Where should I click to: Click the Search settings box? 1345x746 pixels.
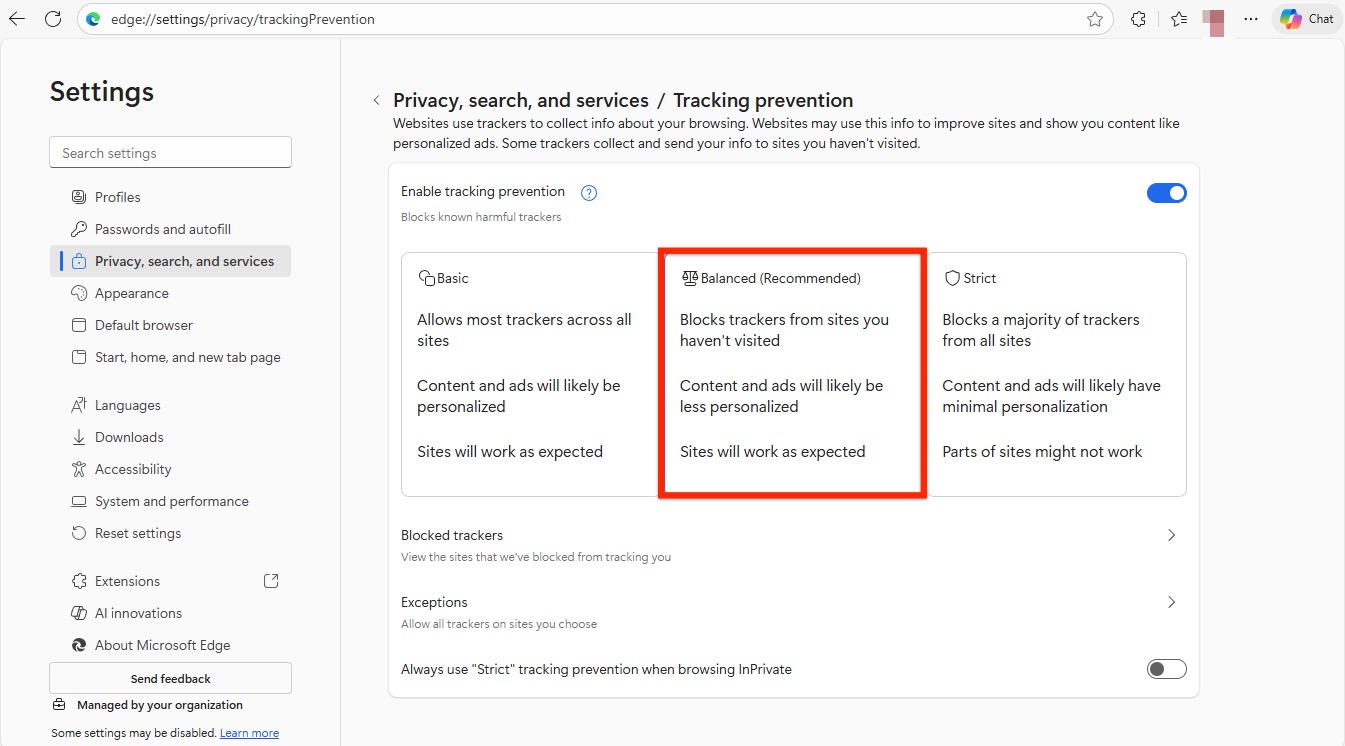pyautogui.click(x=170, y=153)
